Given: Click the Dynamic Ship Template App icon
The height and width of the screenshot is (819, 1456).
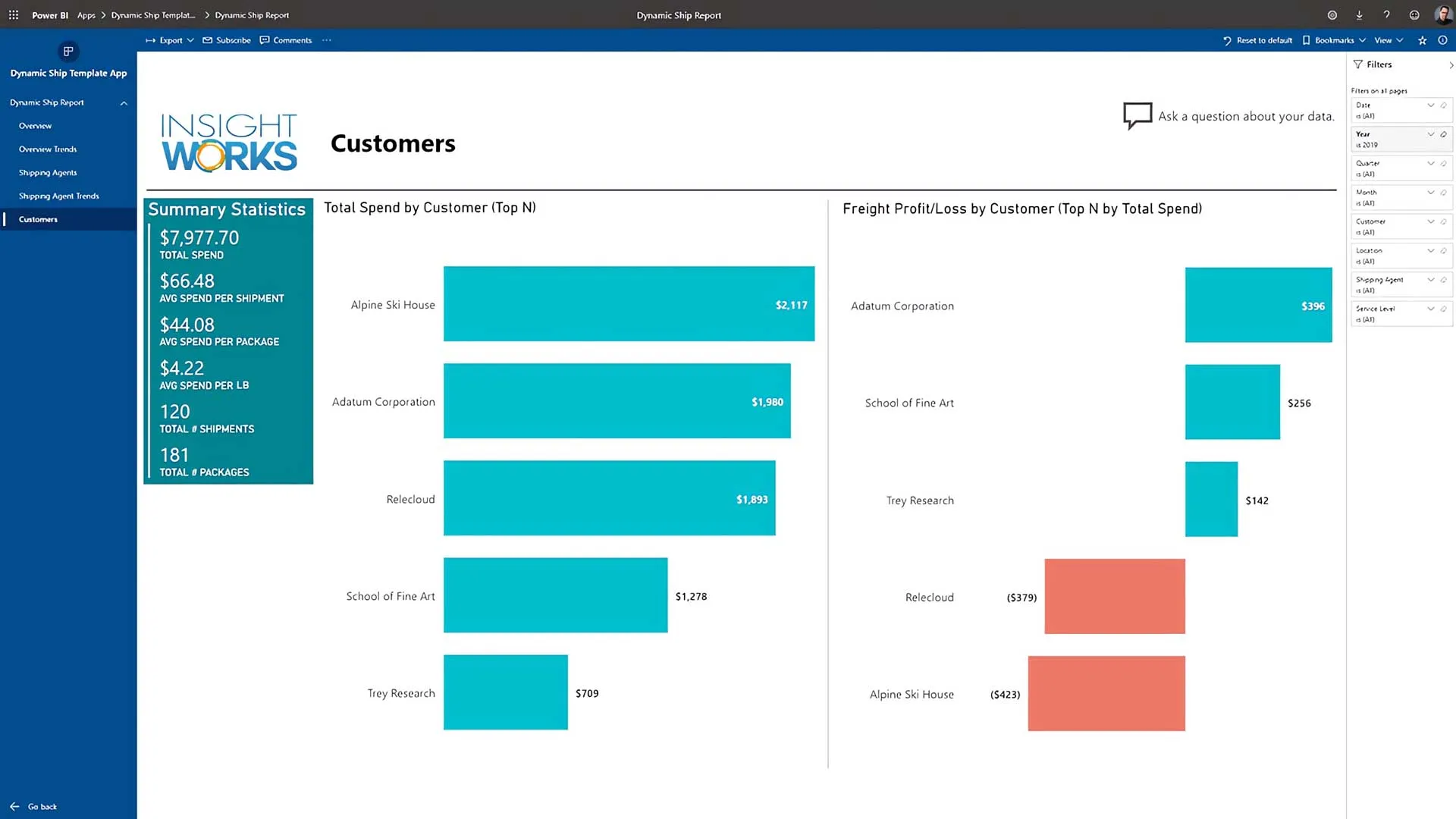Looking at the screenshot, I should point(68,52).
